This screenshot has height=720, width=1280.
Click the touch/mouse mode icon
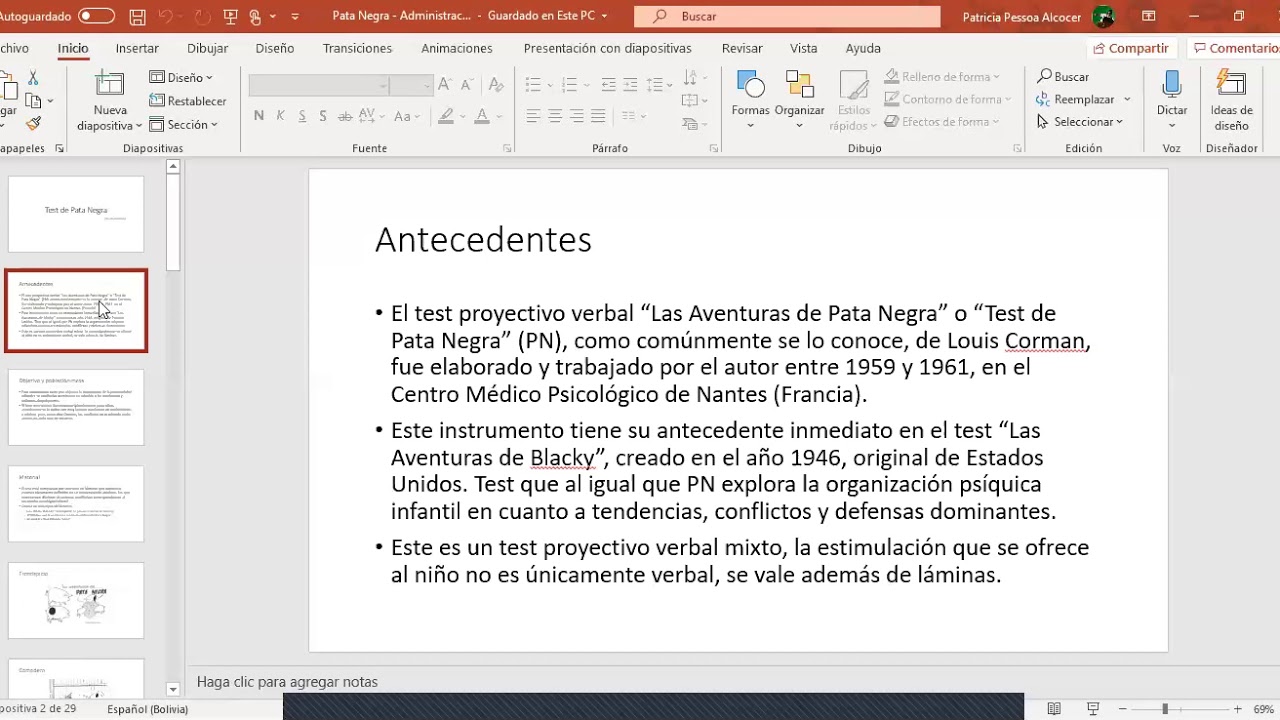(x=257, y=17)
